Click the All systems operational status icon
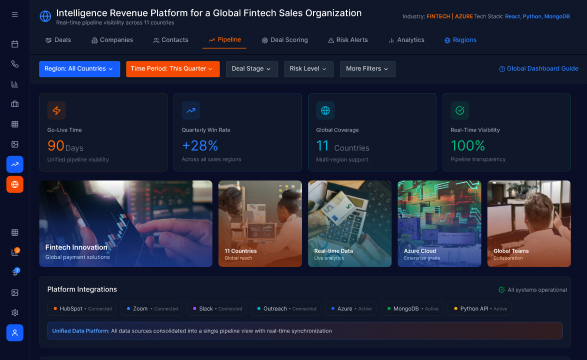The width and height of the screenshot is (587, 360). click(502, 290)
